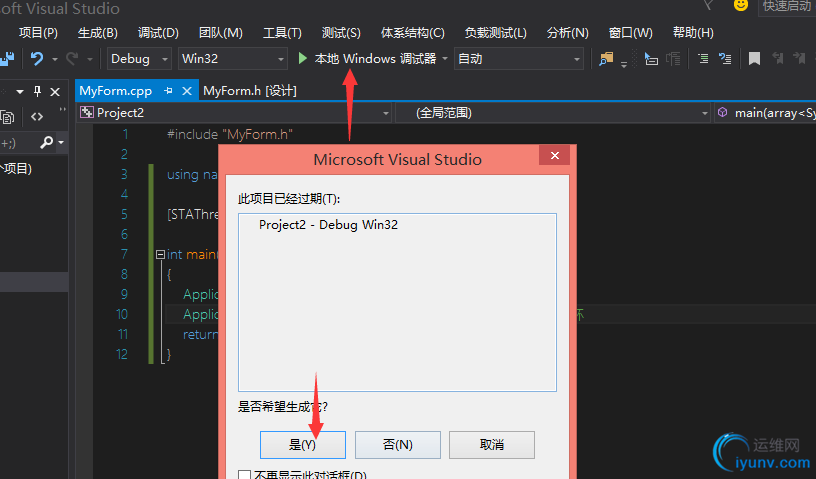Open the 自动 combo box
Image resolution: width=816 pixels, height=479 pixels.
[518, 59]
